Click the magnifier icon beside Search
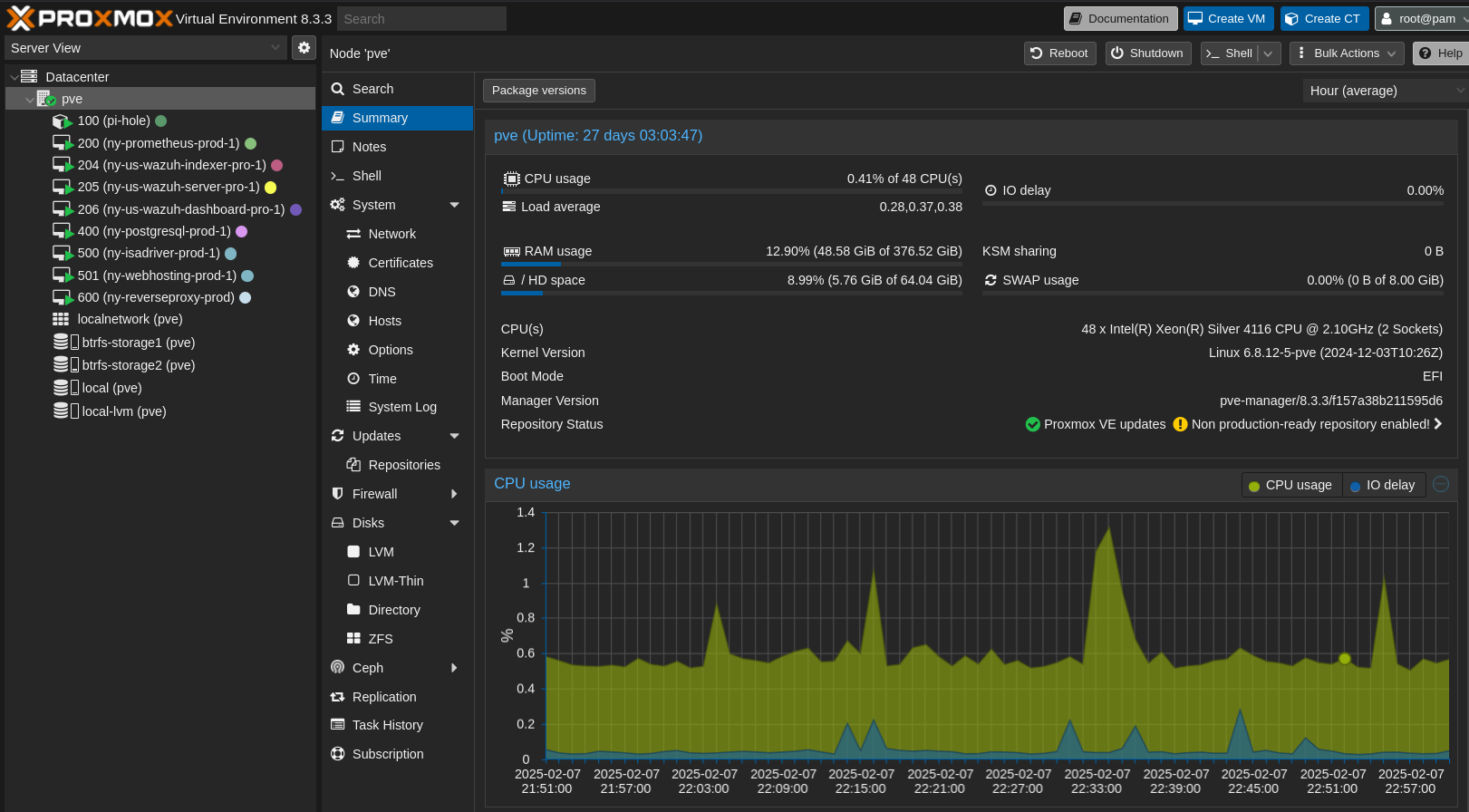 338,89
